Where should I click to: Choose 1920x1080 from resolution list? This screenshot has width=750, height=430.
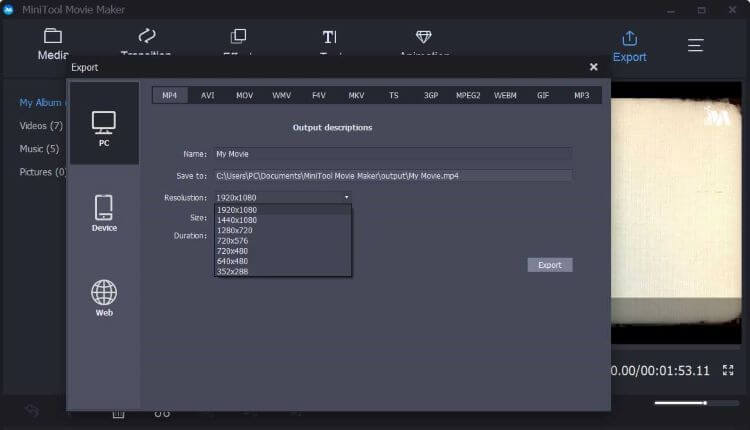[283, 210]
